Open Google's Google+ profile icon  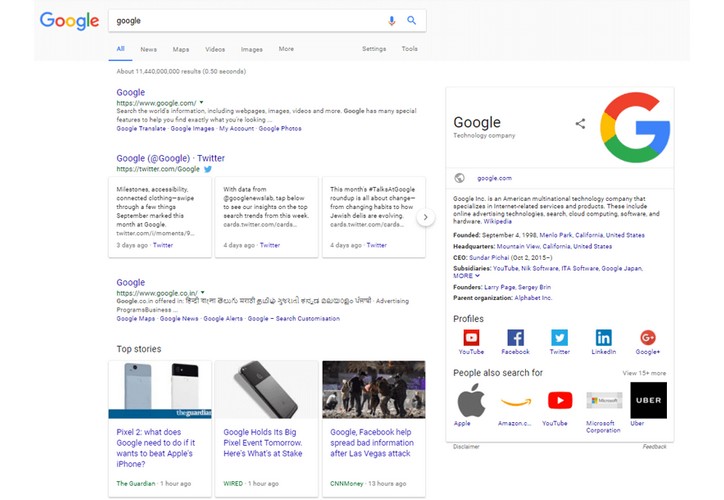click(648, 337)
